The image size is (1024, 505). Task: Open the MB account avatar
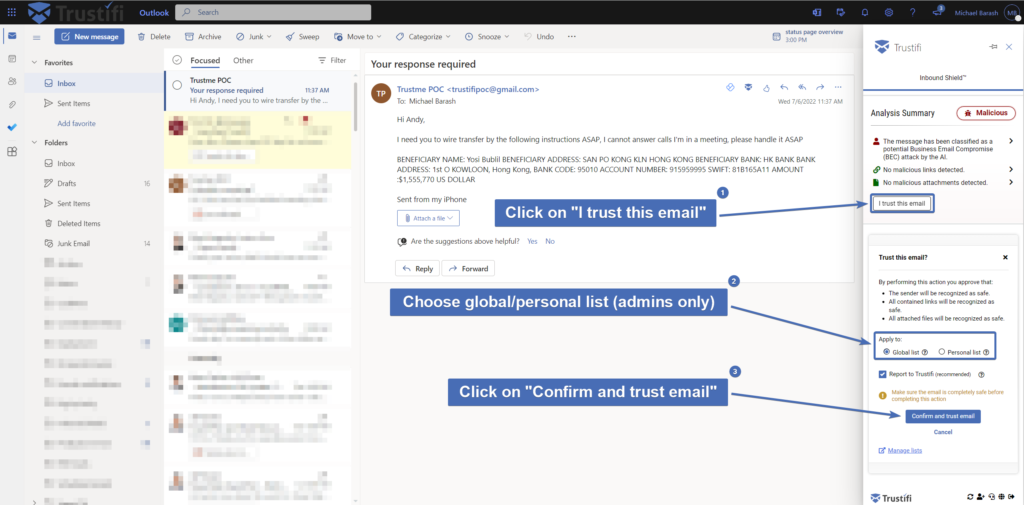coord(1013,12)
